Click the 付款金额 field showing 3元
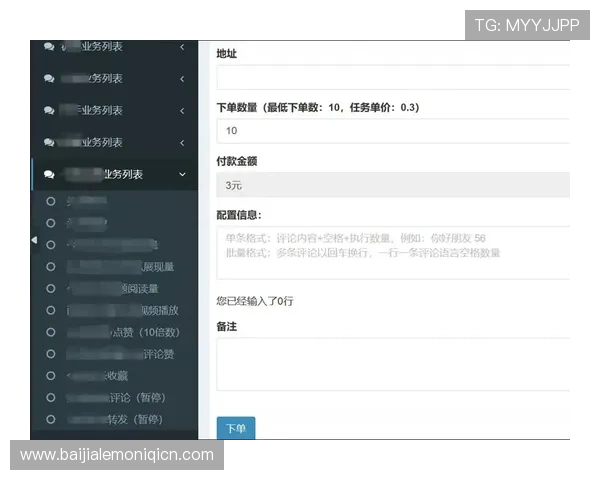The width and height of the screenshot is (600, 480). [x=393, y=185]
